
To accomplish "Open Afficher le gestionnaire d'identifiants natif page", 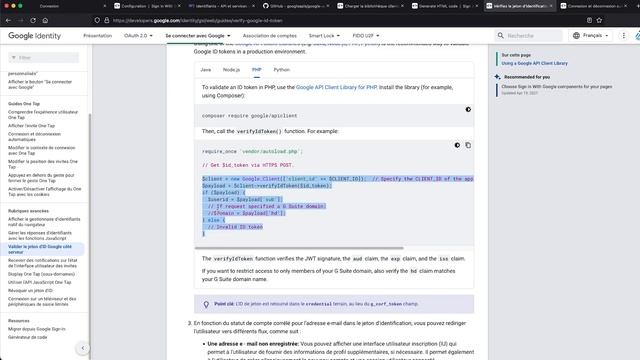I will click(44, 222).
